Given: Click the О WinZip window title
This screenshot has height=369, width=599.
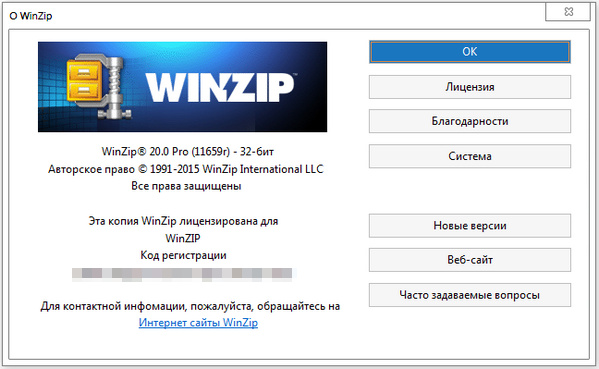Looking at the screenshot, I should [31, 16].
